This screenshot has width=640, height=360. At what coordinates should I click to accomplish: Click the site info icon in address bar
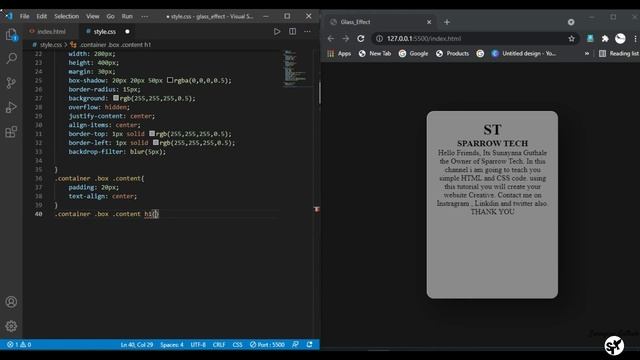pos(380,38)
